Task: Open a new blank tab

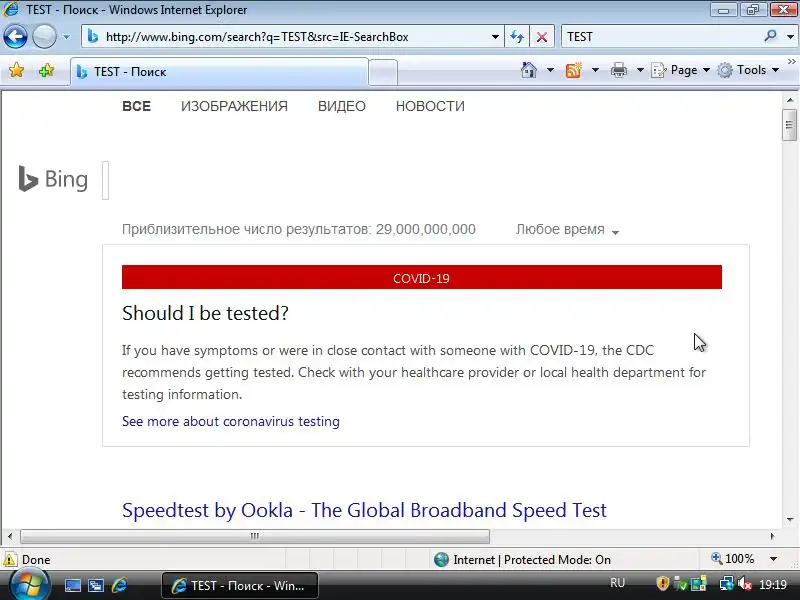Action: click(x=383, y=72)
